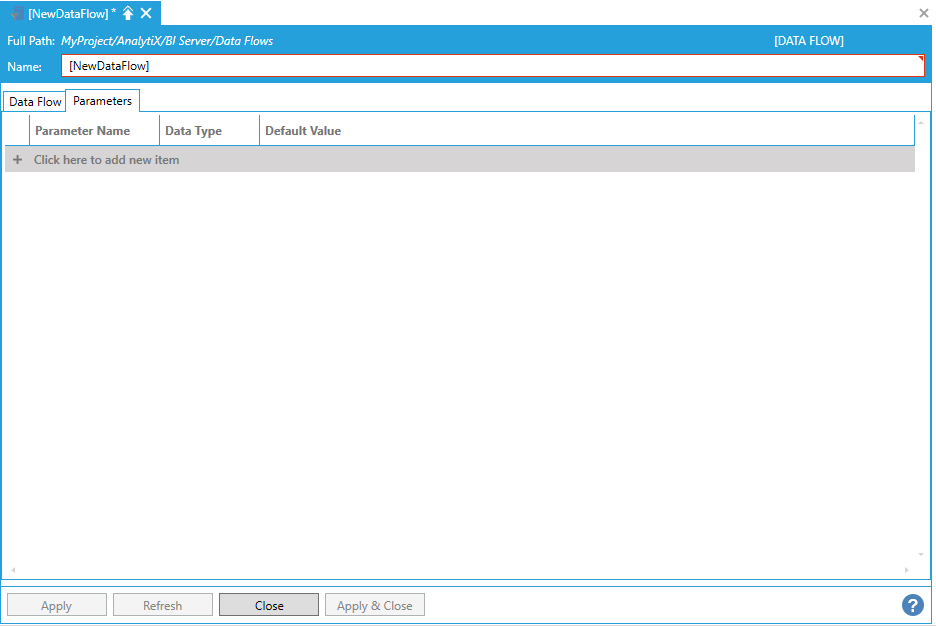The height and width of the screenshot is (626, 936).
Task: Switch to the Data Flow tab
Action: [35, 102]
